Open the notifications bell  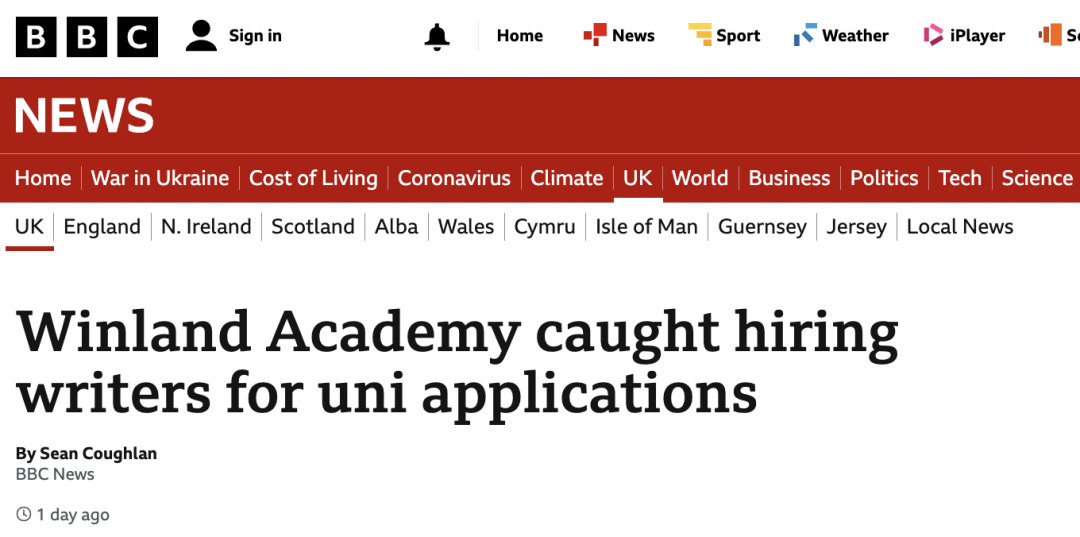[437, 36]
